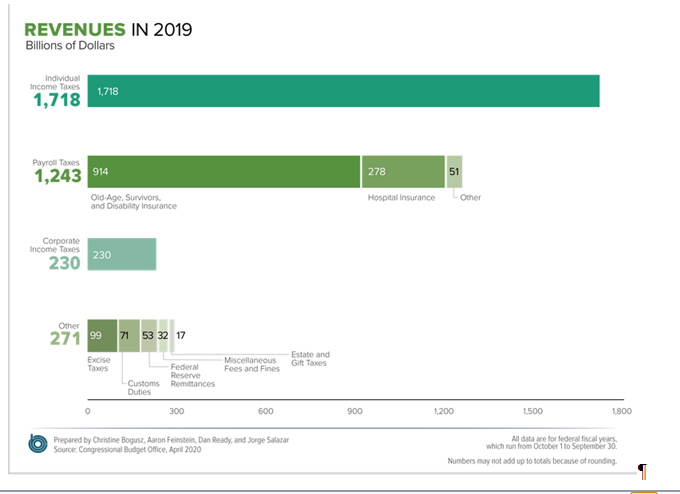Click the 0 axis tick label
Image resolution: width=680 pixels, height=494 pixels.
(x=88, y=411)
